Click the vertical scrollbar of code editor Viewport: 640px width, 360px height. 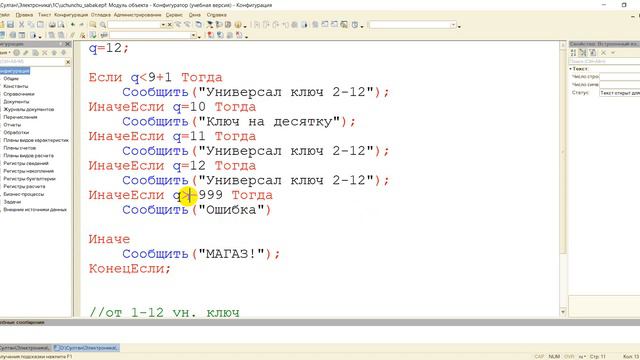tap(563, 151)
